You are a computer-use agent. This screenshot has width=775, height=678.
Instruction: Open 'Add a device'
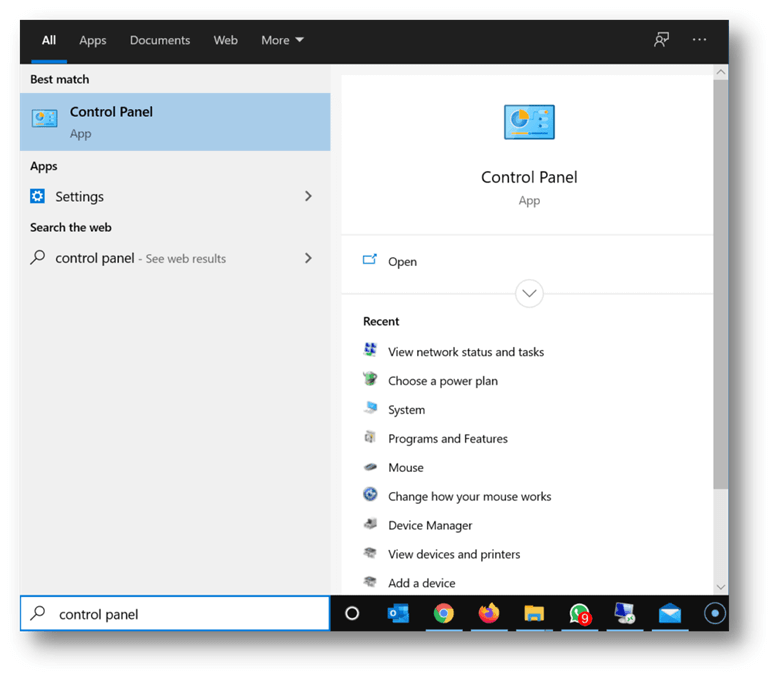(x=422, y=583)
